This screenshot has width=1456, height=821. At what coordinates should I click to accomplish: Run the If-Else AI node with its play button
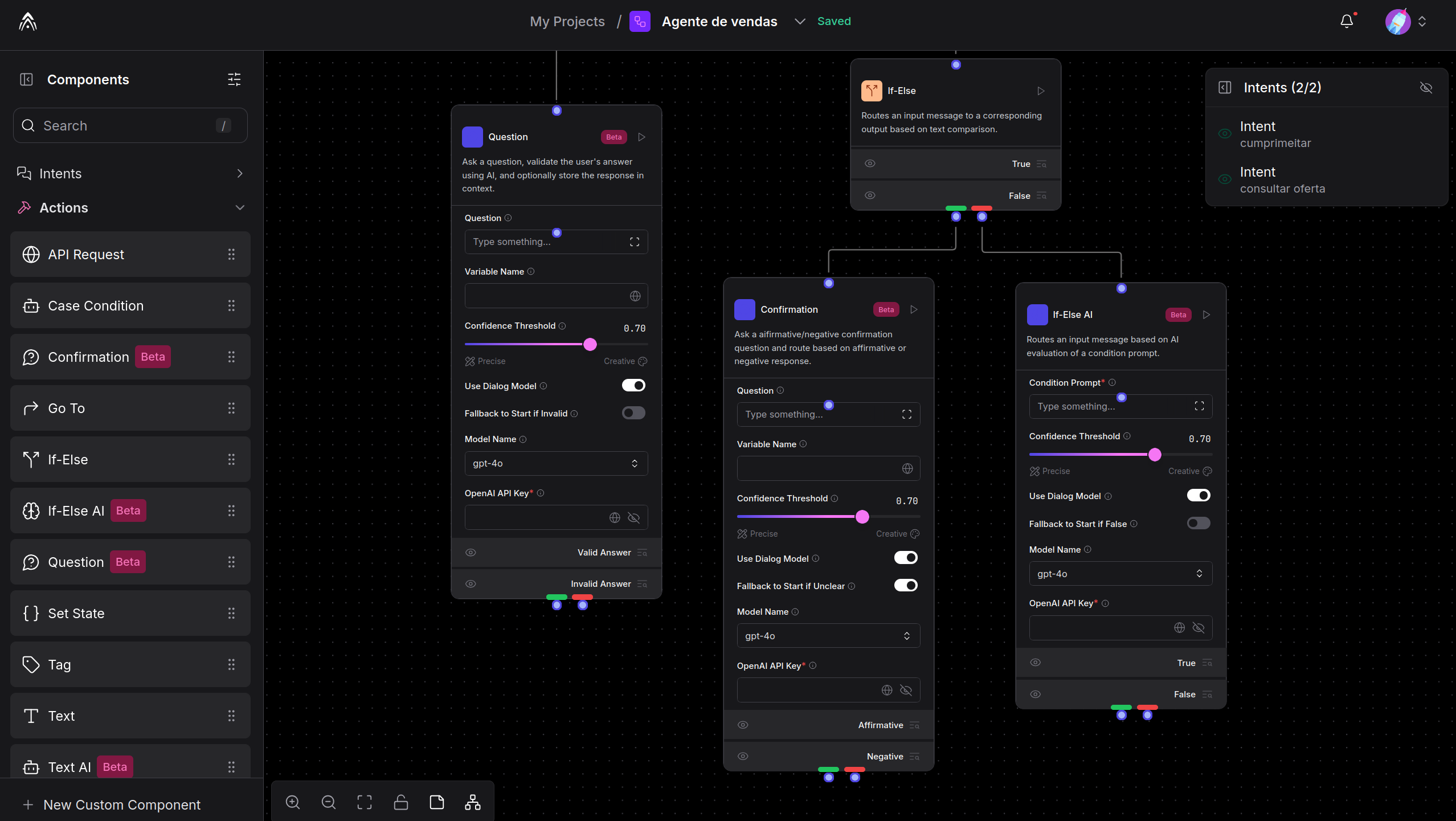point(1206,314)
